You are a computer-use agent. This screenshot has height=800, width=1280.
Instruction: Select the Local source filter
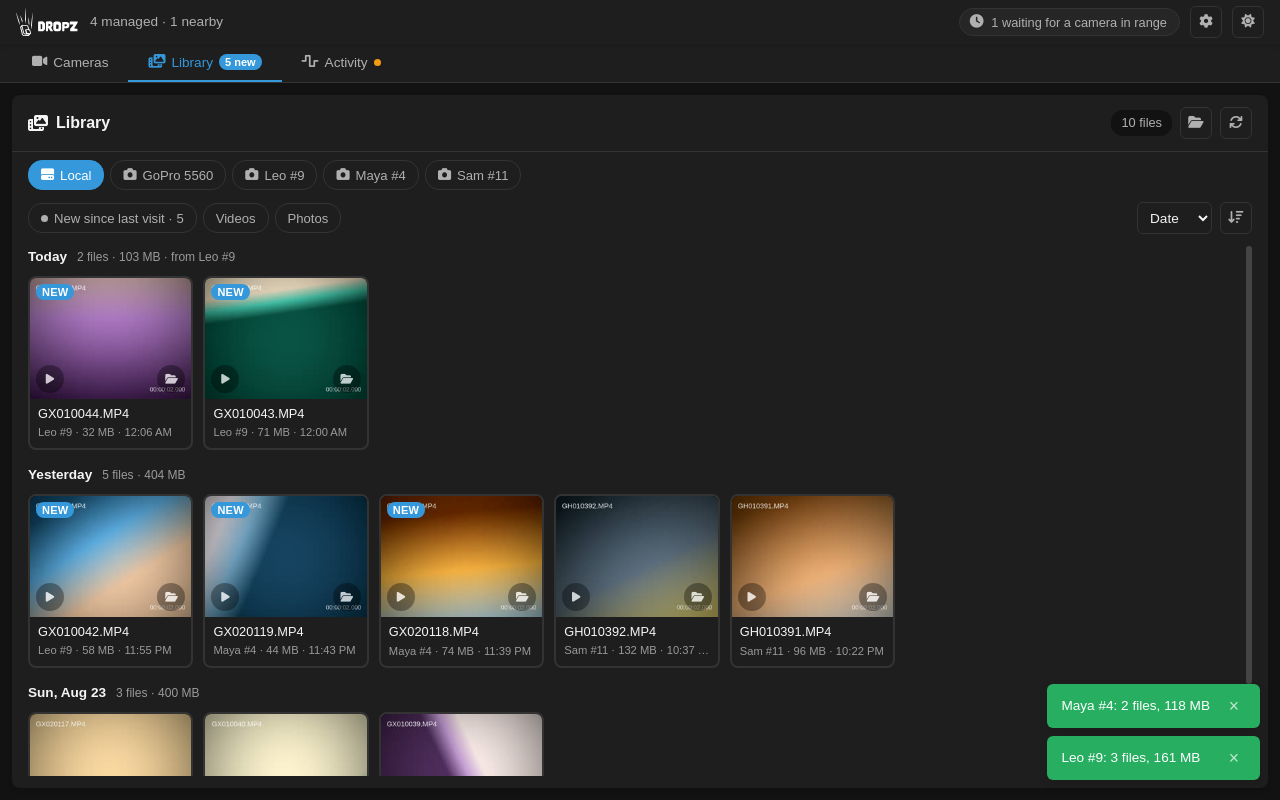[66, 175]
